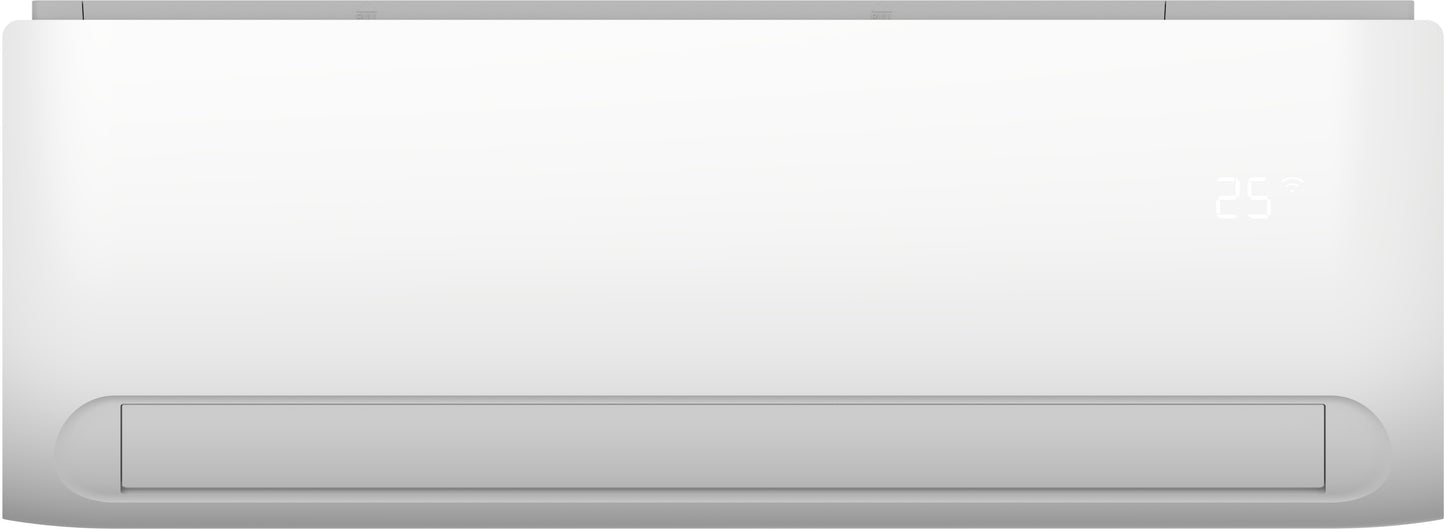
Task: Click the Wi-Fi indicator icon
Action: coord(1293,184)
